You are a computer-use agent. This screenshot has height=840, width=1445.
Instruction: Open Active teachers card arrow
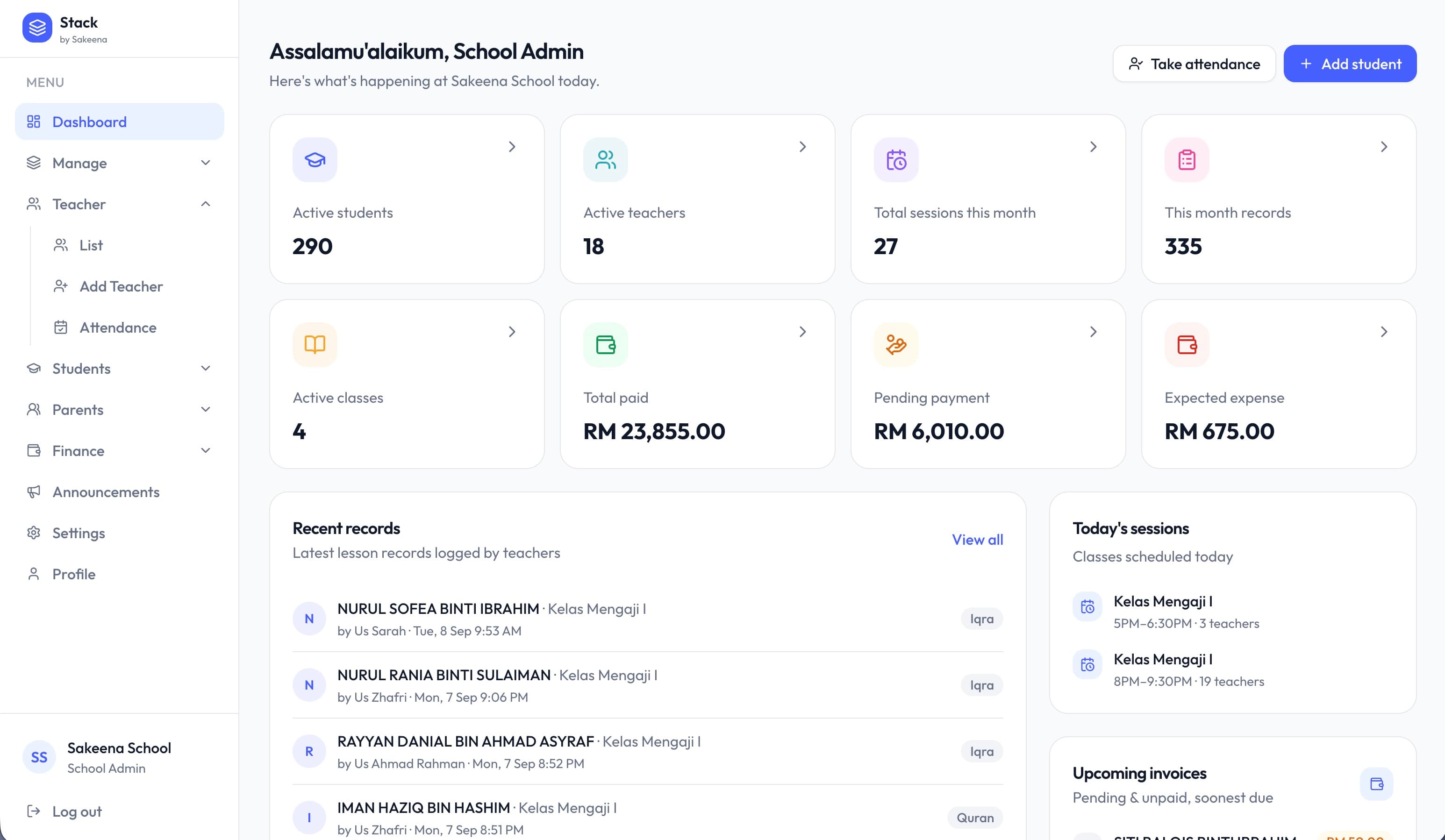(x=803, y=147)
